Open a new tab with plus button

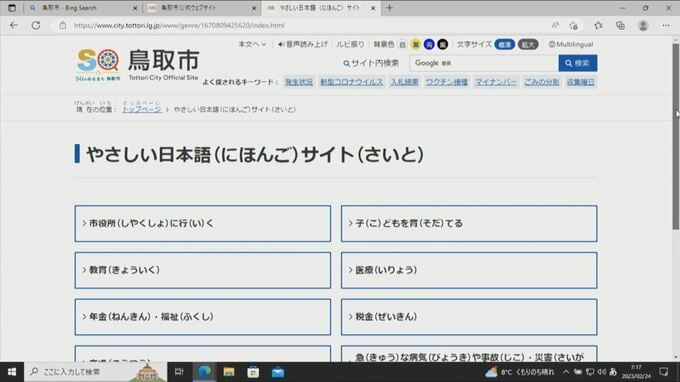pyautogui.click(x=389, y=8)
